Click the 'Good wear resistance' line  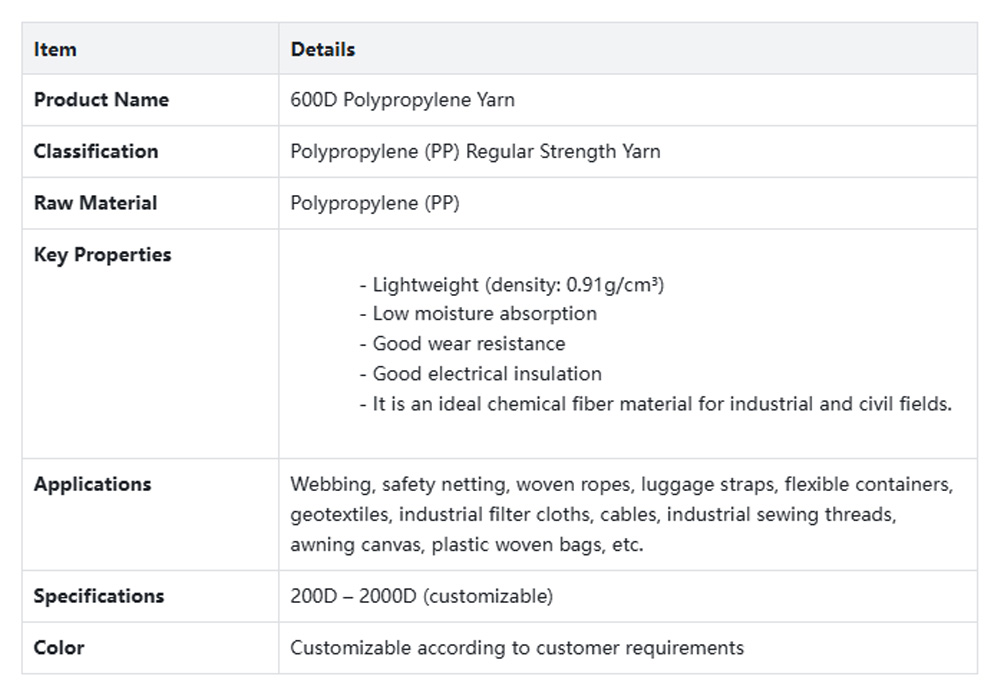click(x=462, y=344)
